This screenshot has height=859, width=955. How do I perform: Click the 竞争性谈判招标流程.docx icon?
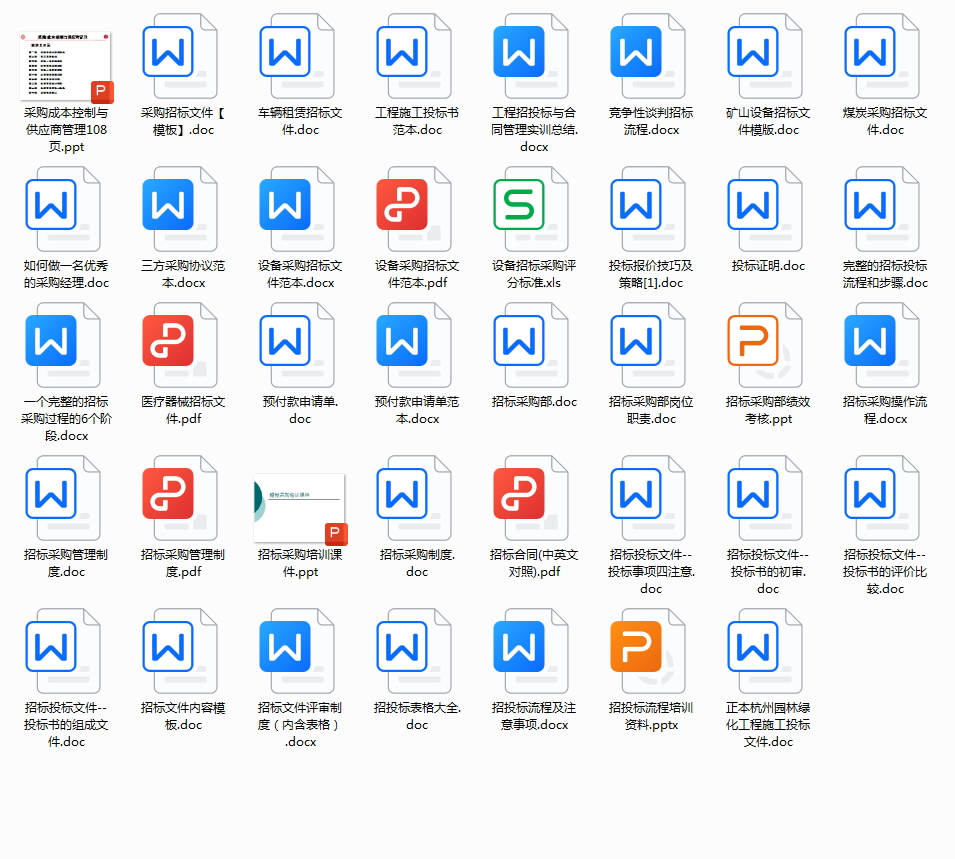coord(648,57)
